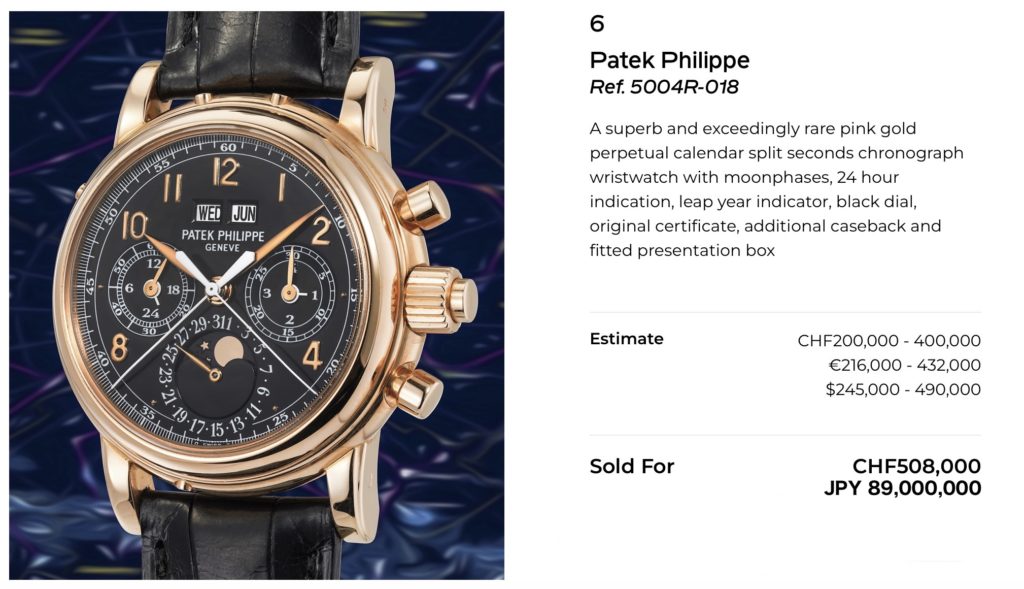
Task: Click the Estimate label
Action: pyautogui.click(x=626, y=339)
